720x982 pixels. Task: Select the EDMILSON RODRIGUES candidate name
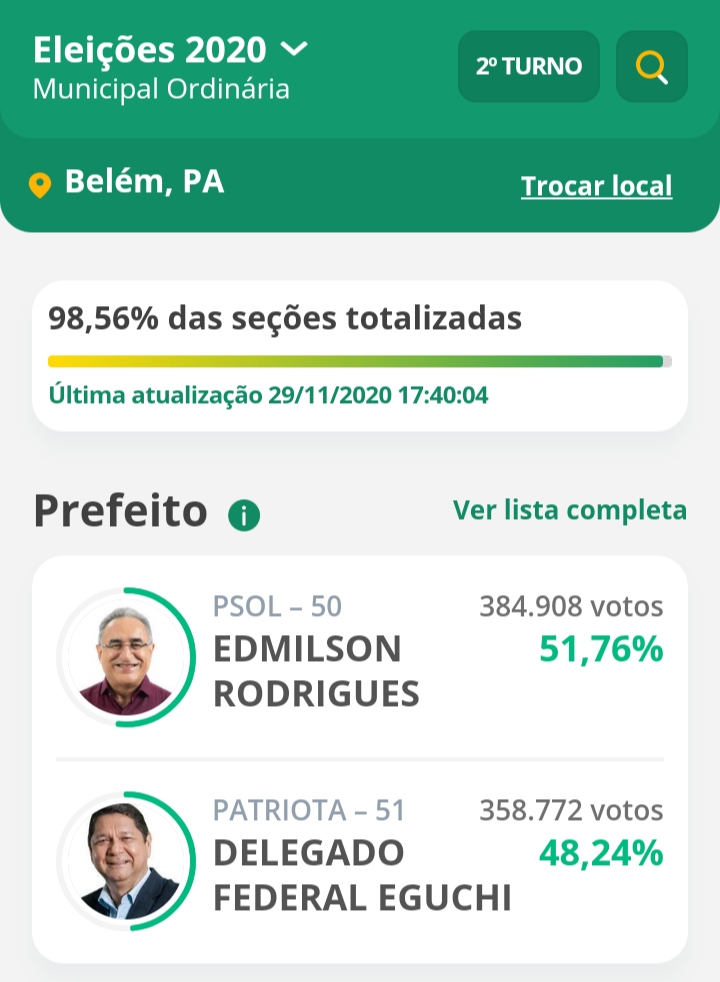click(x=316, y=671)
